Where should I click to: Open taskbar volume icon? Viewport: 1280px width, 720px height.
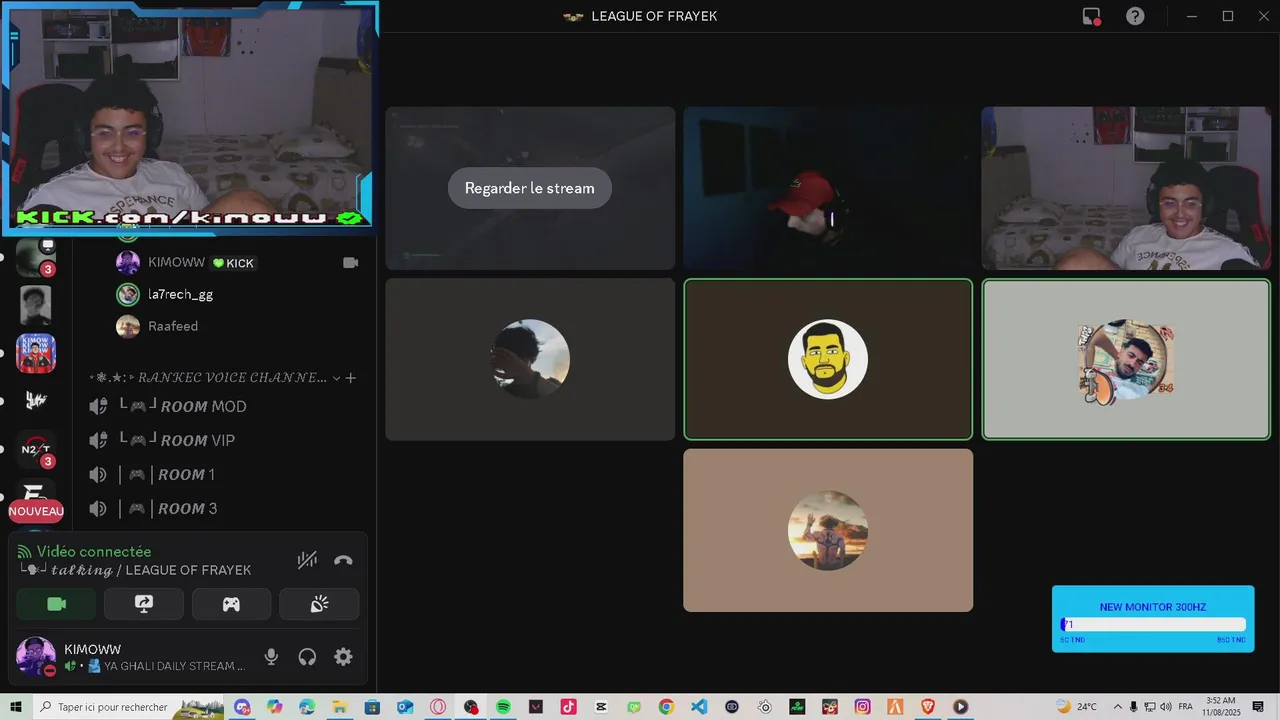(1166, 707)
